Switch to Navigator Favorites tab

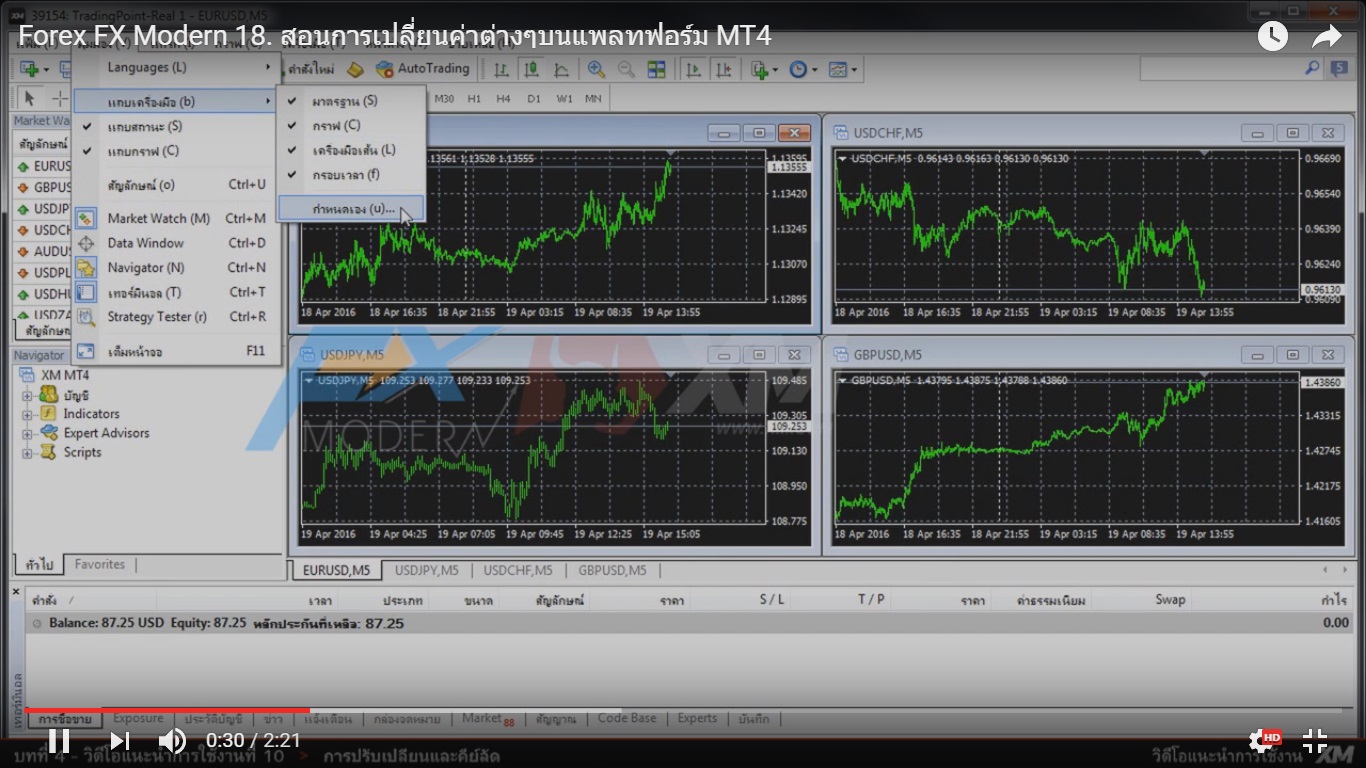coord(100,564)
